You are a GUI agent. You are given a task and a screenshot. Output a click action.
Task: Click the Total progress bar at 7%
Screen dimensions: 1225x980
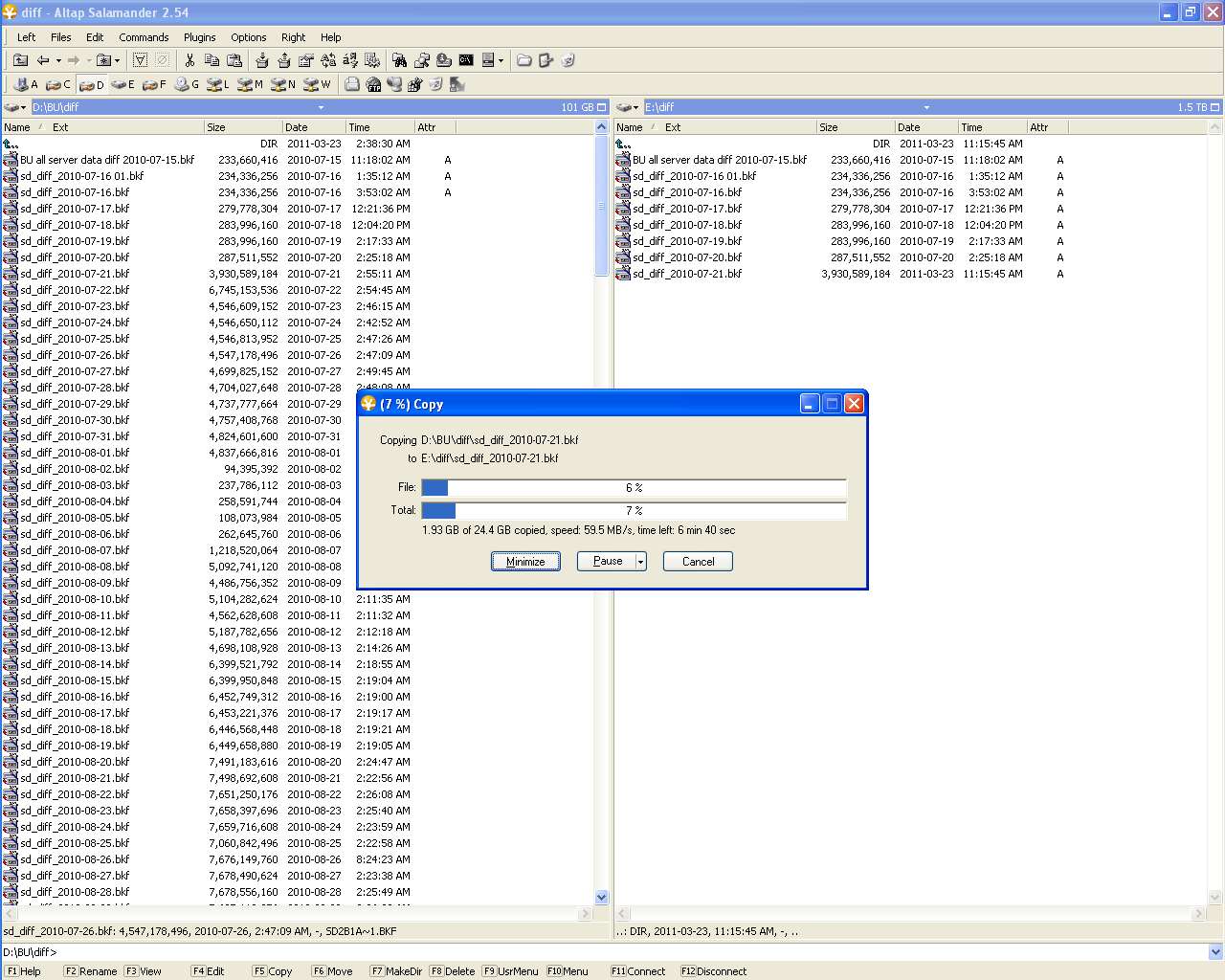point(634,511)
